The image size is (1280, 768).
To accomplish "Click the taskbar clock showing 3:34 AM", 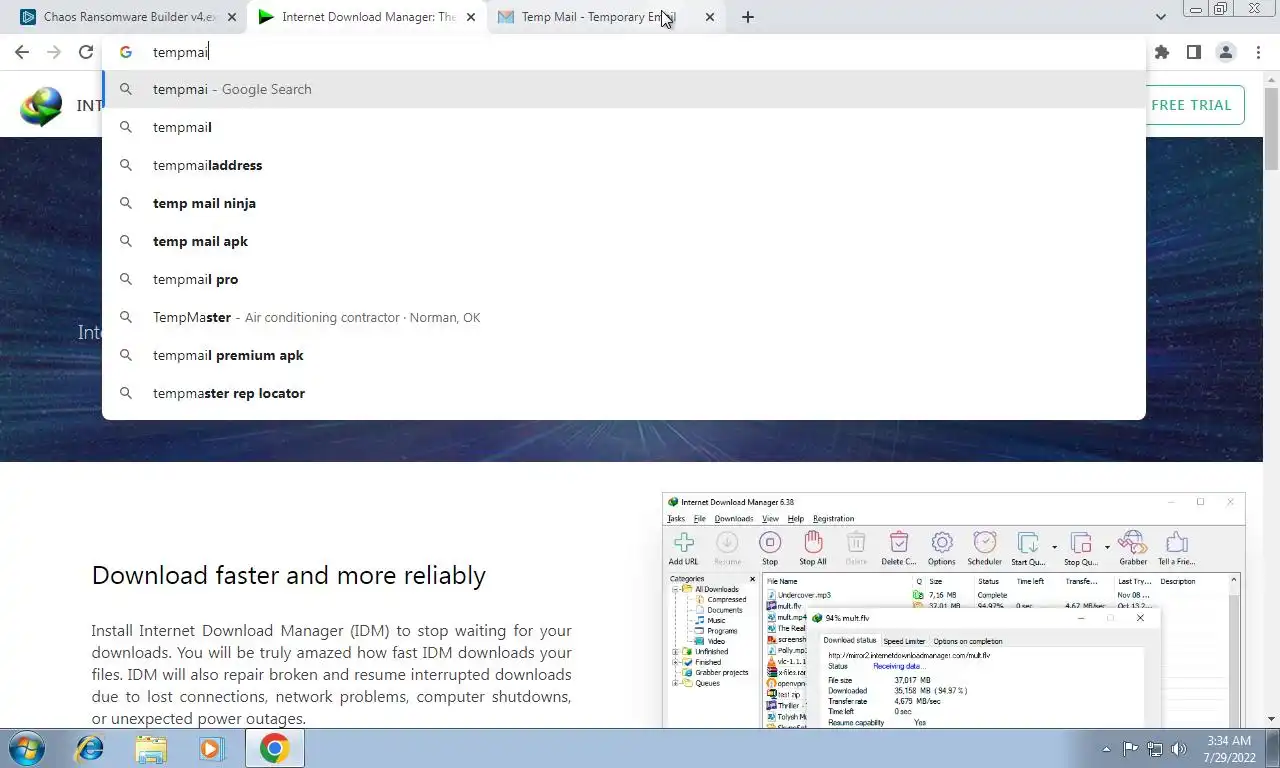I will pyautogui.click(x=1229, y=748).
